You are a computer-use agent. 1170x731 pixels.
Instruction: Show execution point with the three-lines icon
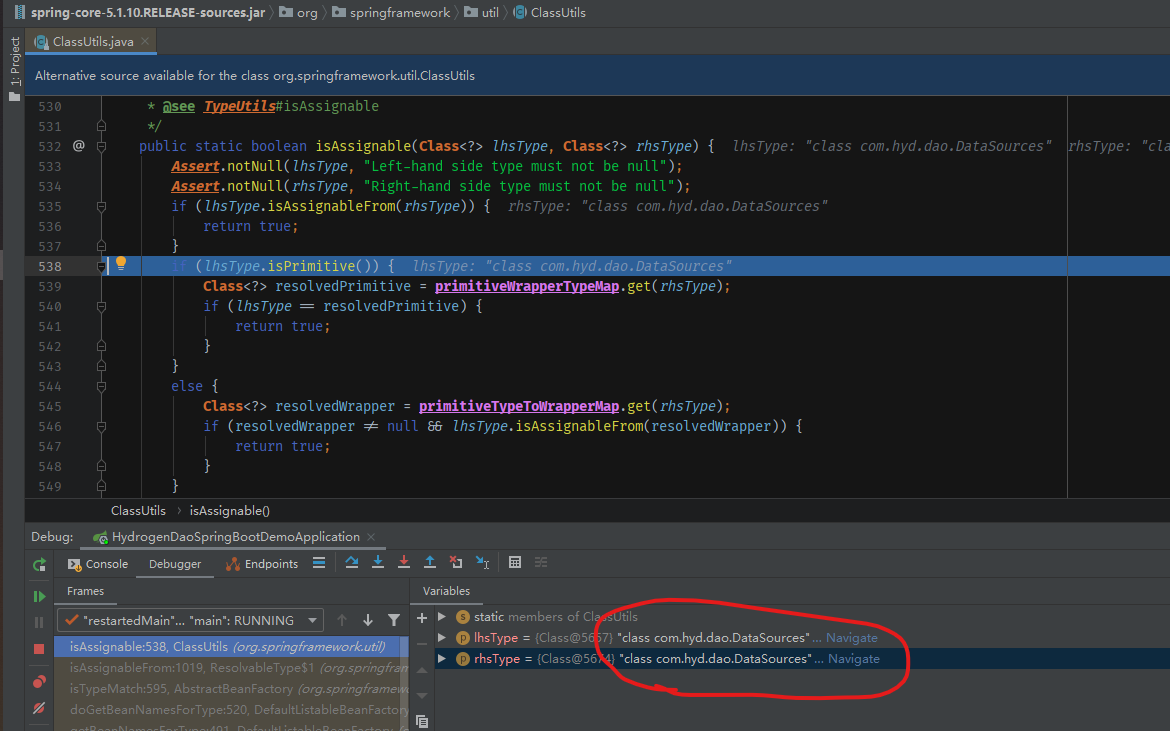pyautogui.click(x=319, y=563)
